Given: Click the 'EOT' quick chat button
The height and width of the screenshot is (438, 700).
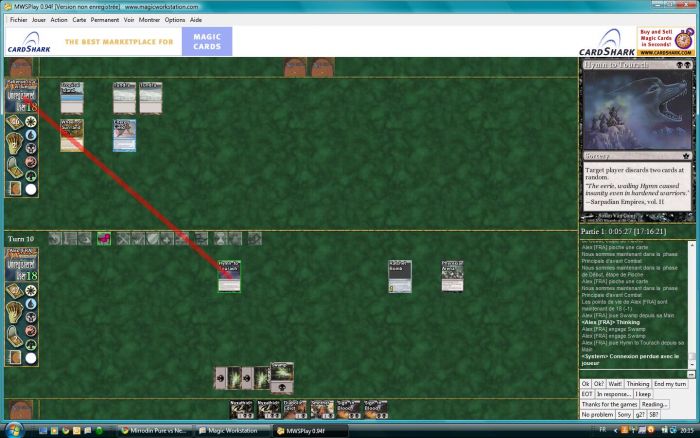Looking at the screenshot, I should (x=587, y=394).
